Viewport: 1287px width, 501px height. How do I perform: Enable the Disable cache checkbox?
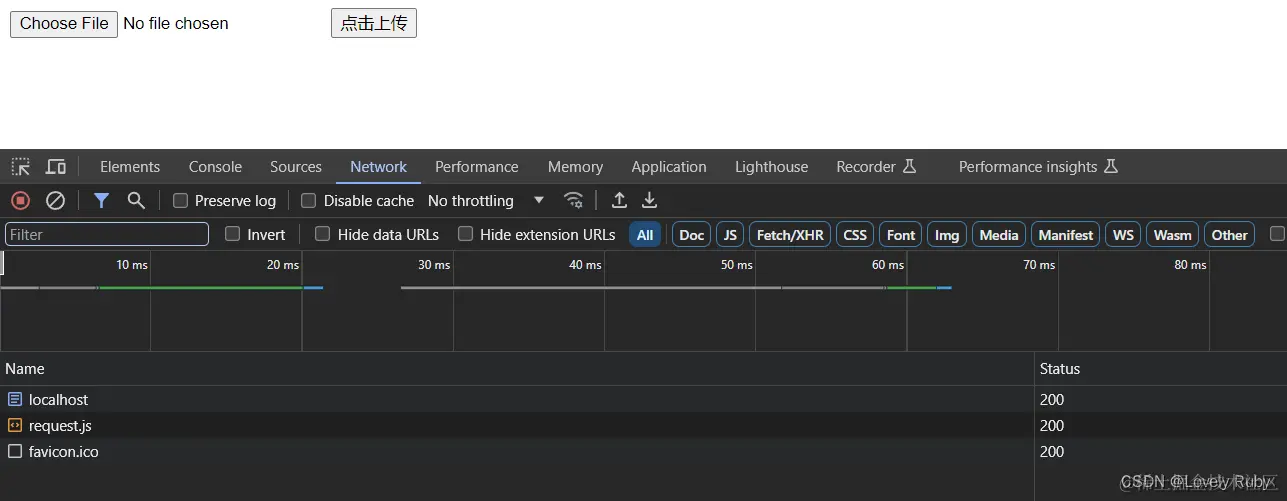(309, 200)
